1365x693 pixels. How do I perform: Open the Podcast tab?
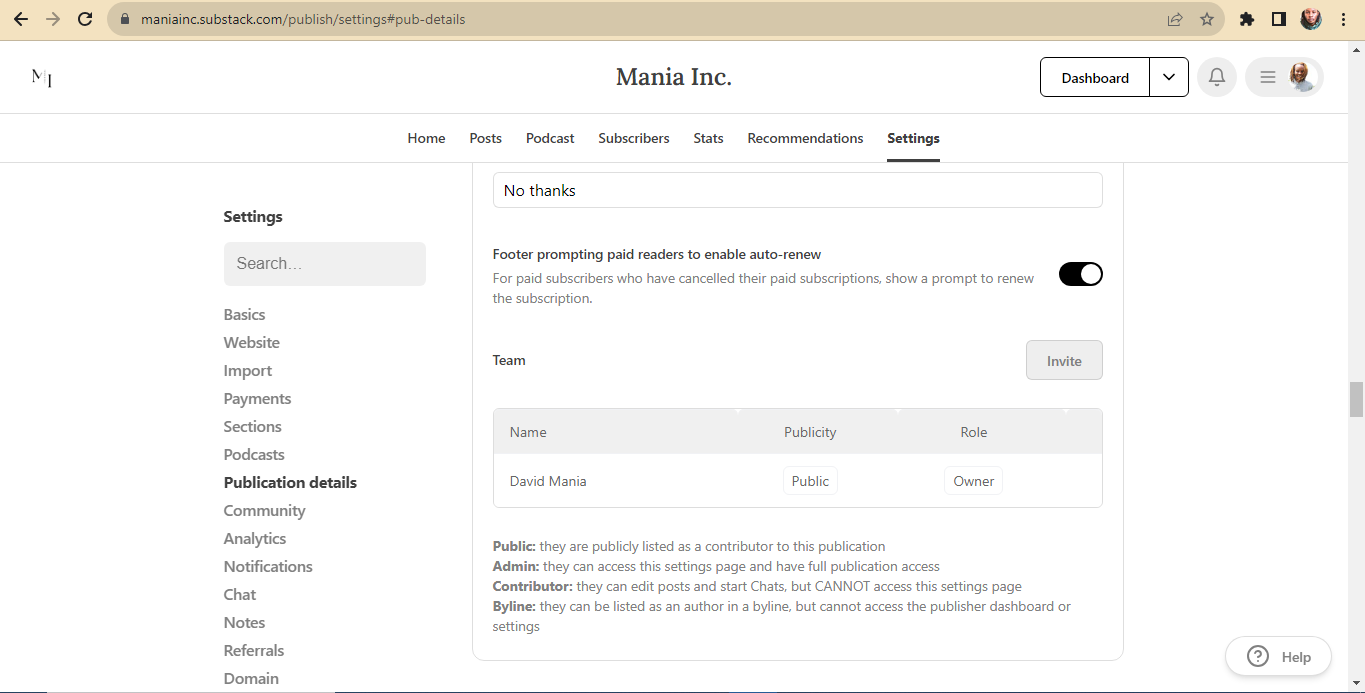click(x=550, y=138)
